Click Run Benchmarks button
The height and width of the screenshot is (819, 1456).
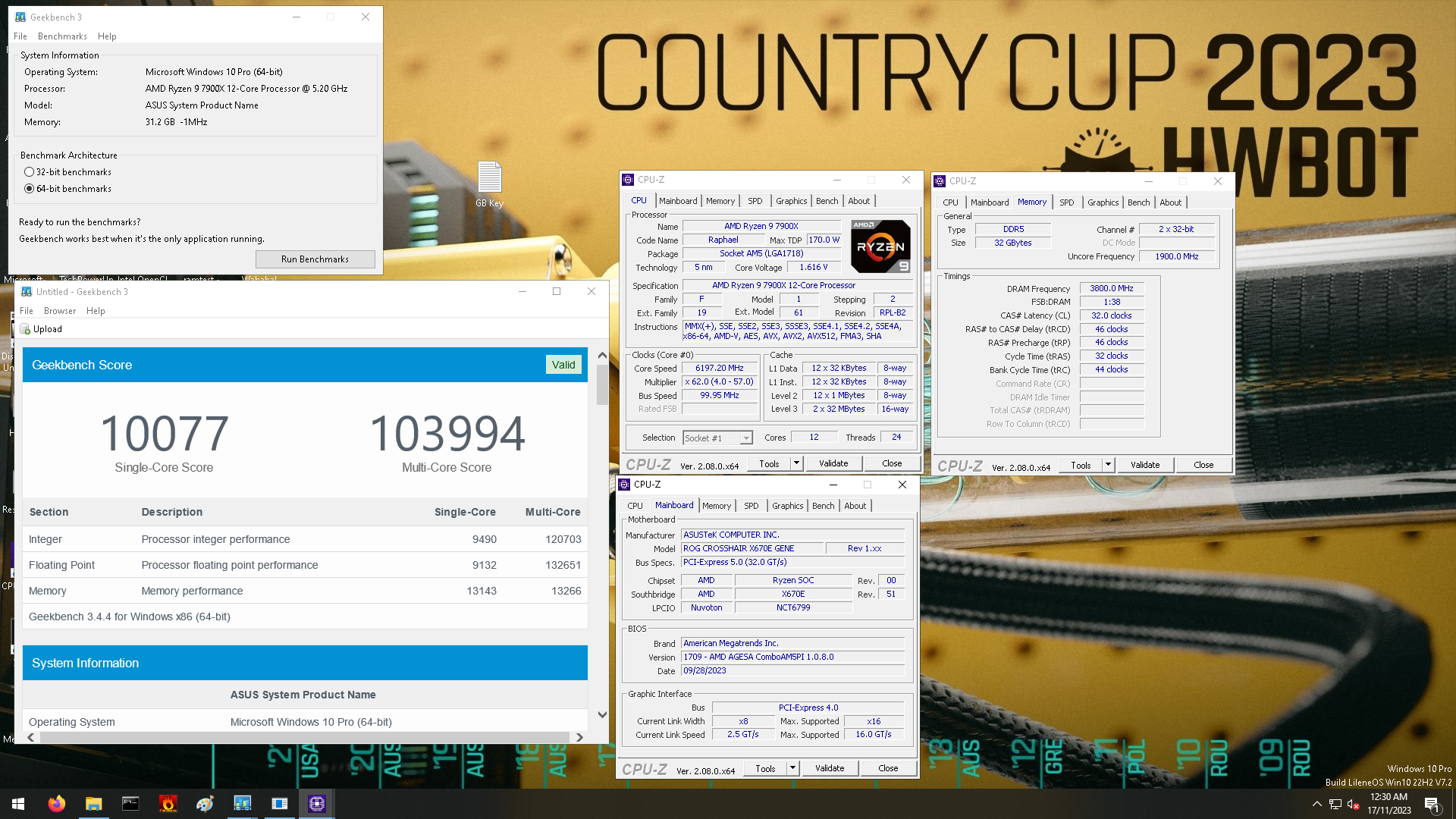coord(315,259)
